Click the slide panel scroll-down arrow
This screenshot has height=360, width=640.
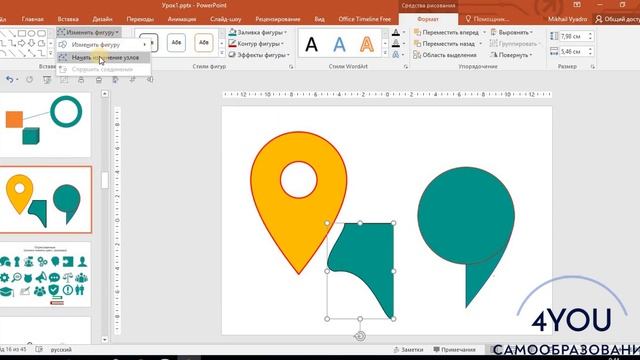pos(104,339)
